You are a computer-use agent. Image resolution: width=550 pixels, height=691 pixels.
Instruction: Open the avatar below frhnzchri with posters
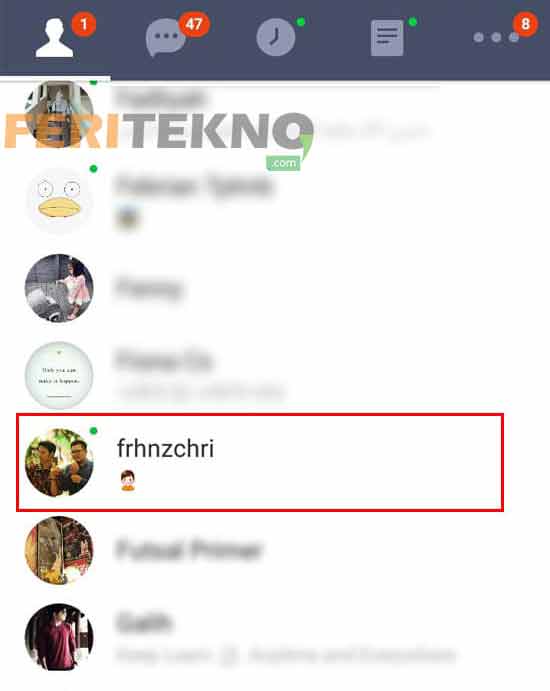pos(59,550)
